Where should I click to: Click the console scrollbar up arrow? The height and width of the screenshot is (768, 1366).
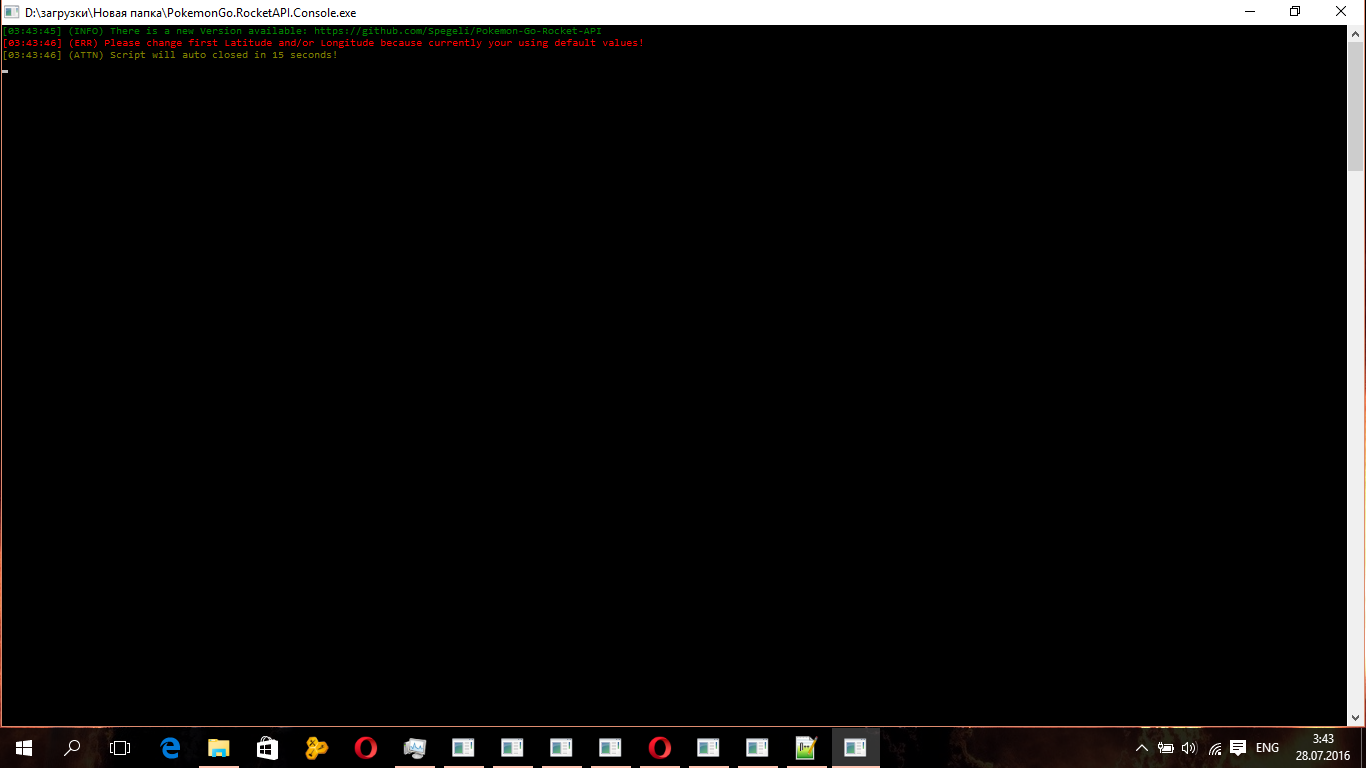click(1356, 32)
